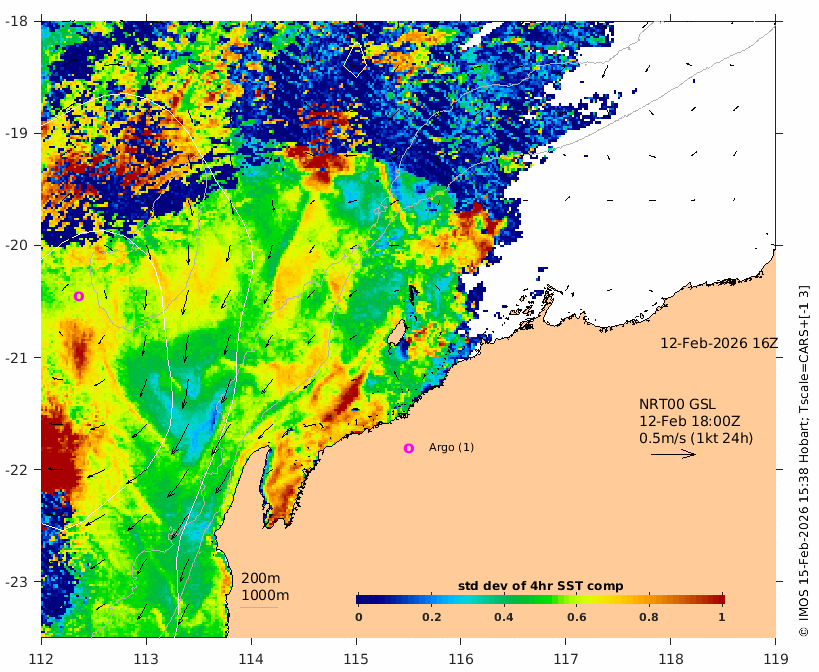Click the latitude axis label '-21'
The height and width of the screenshot is (672, 819).
coord(16,358)
